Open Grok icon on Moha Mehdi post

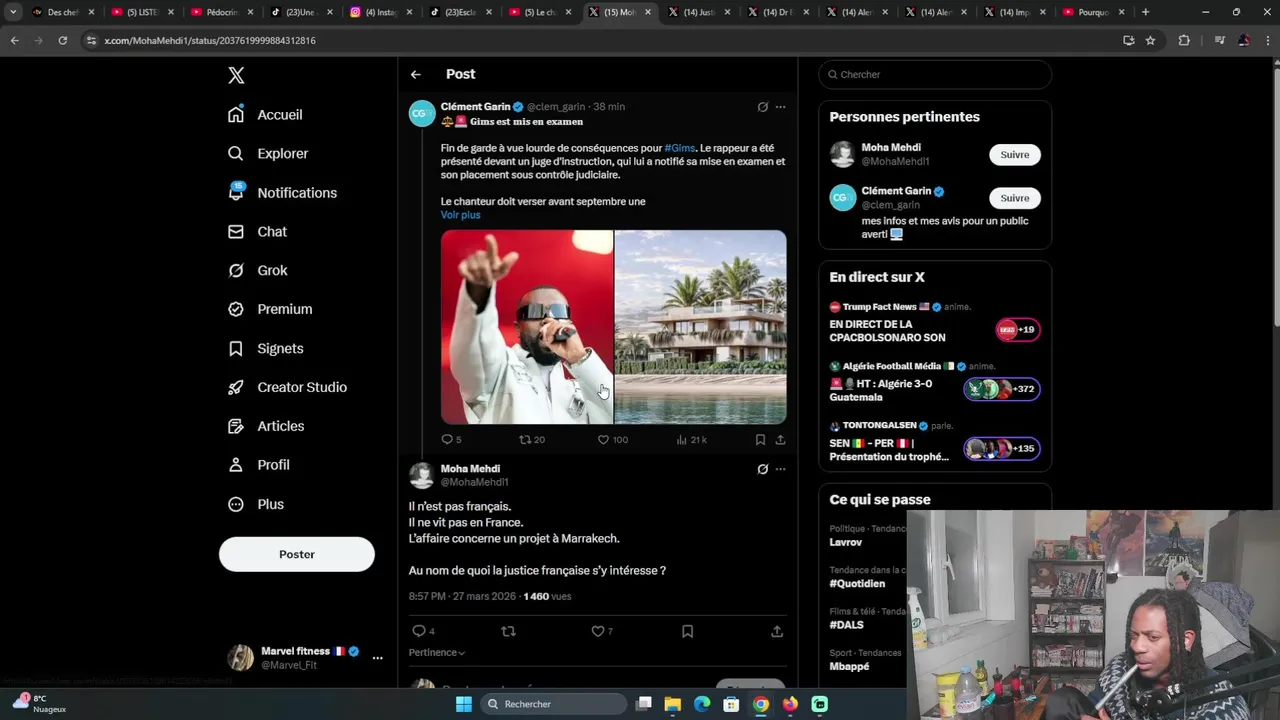(763, 469)
